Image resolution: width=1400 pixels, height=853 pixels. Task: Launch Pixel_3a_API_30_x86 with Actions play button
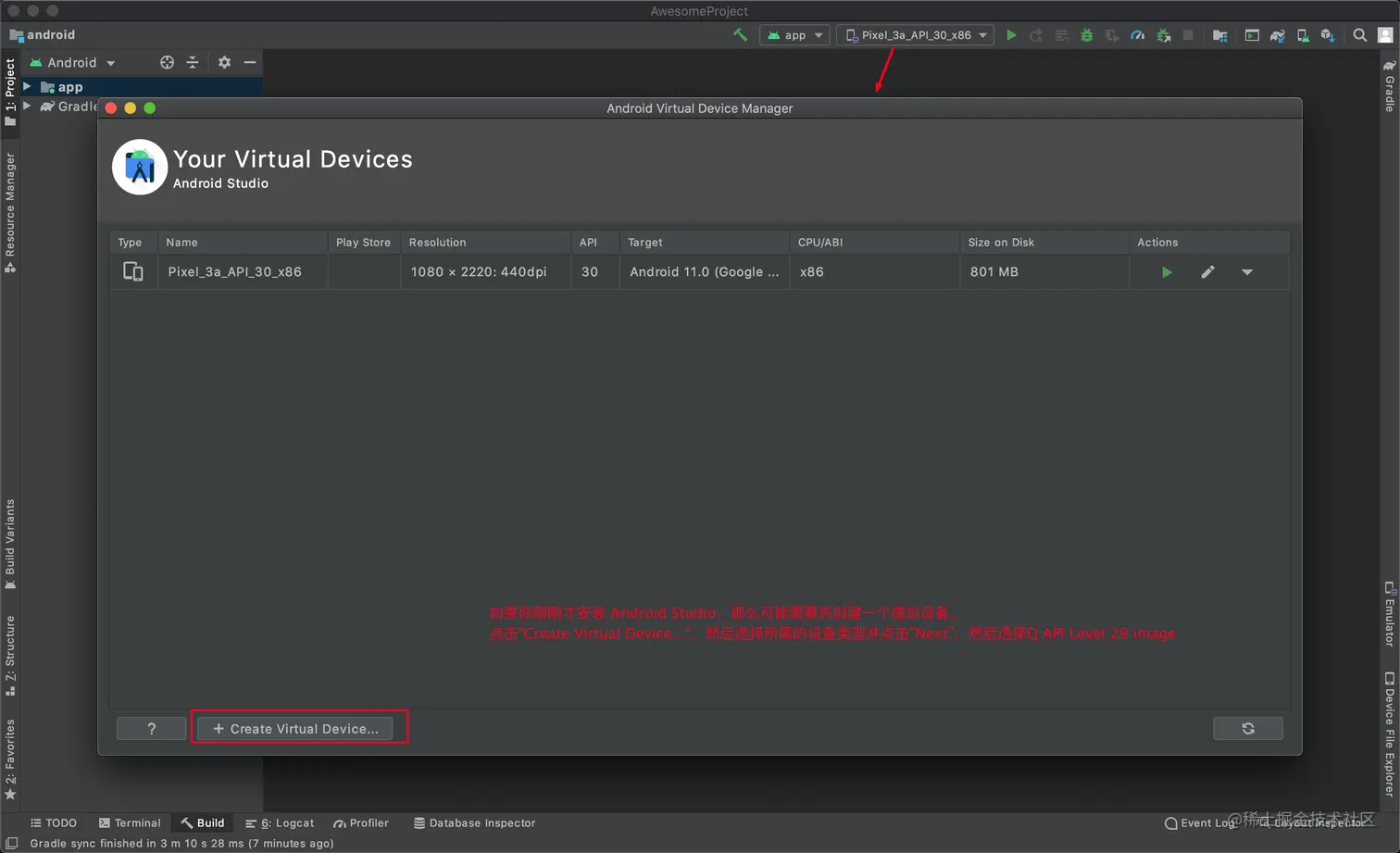tap(1167, 272)
